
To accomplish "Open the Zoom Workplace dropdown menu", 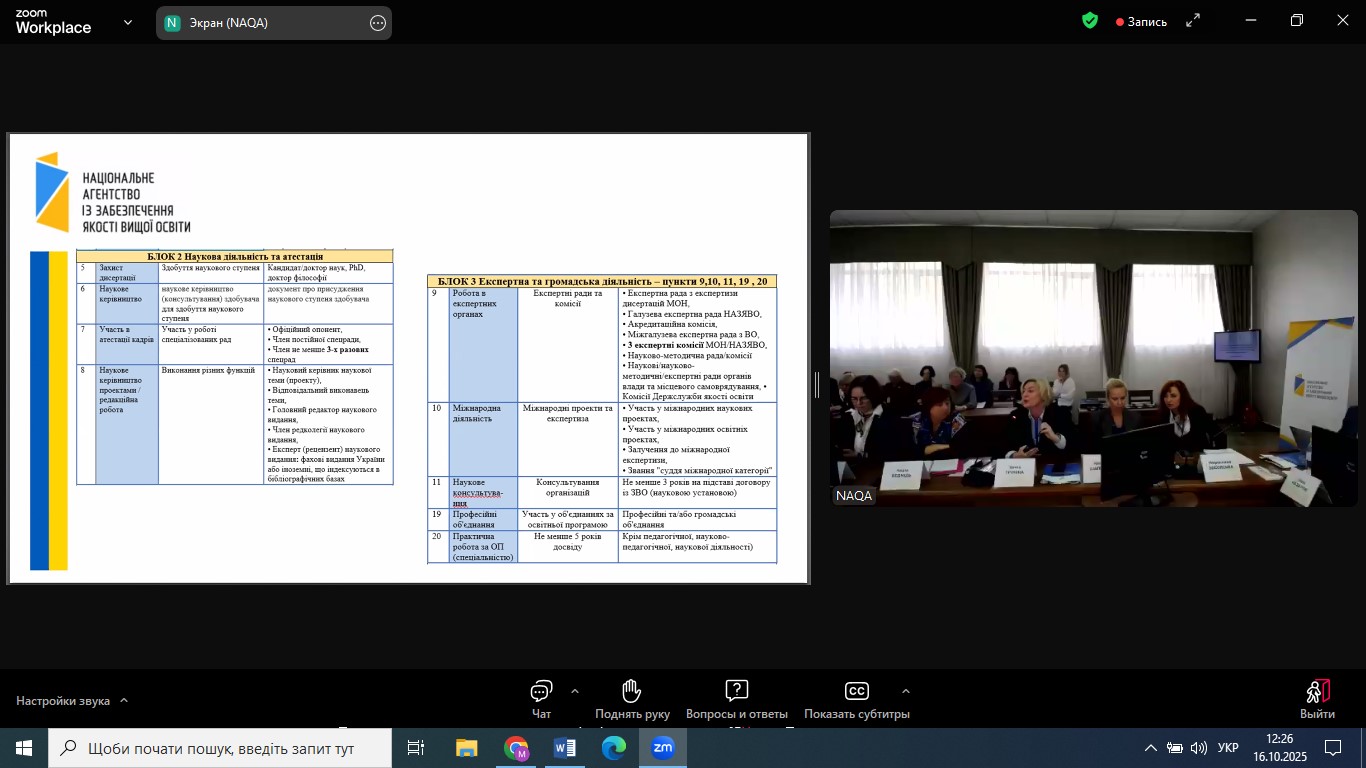I will (x=128, y=23).
